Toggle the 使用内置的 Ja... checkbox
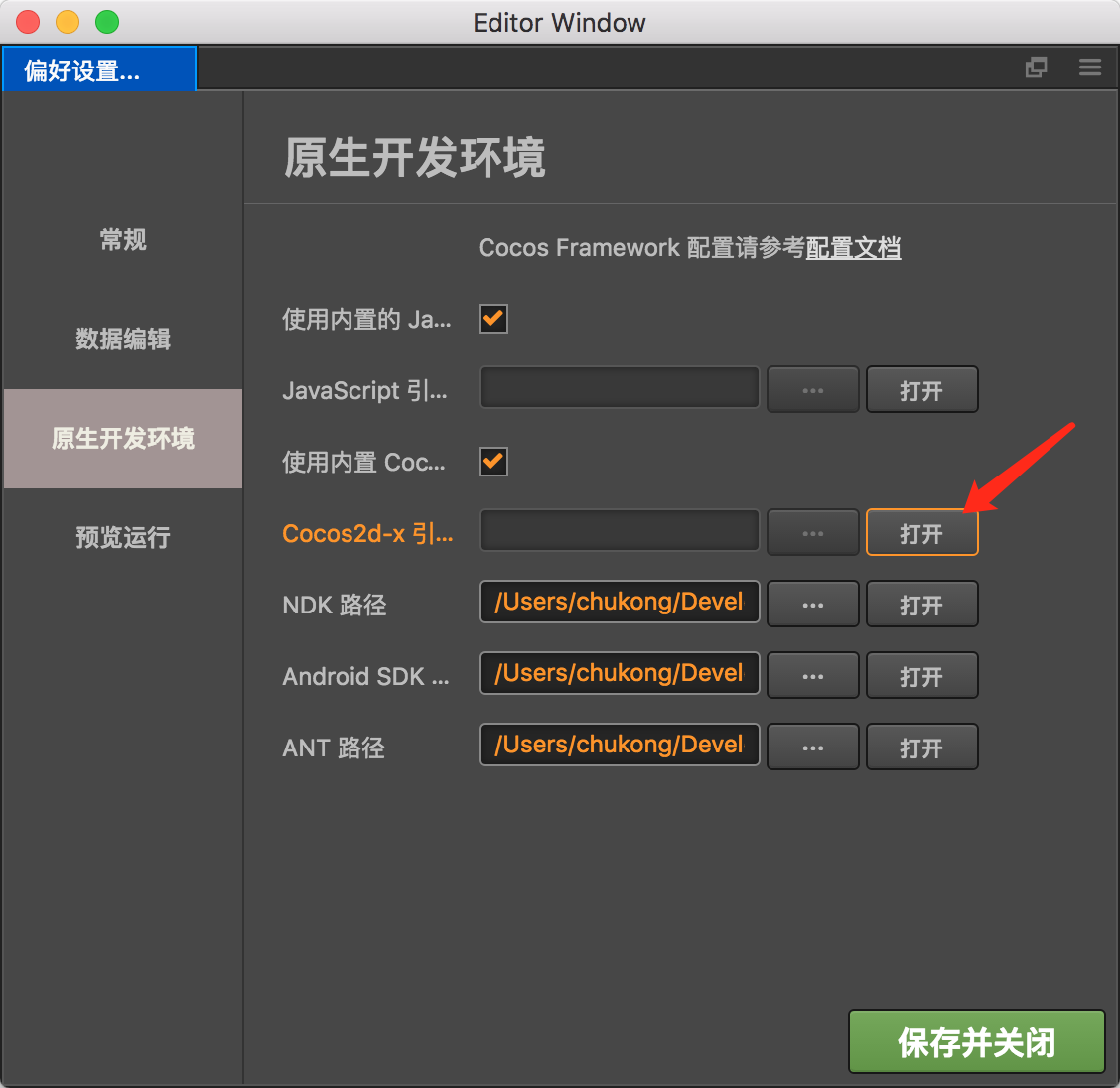This screenshot has height=1088, width=1120. (x=492, y=319)
